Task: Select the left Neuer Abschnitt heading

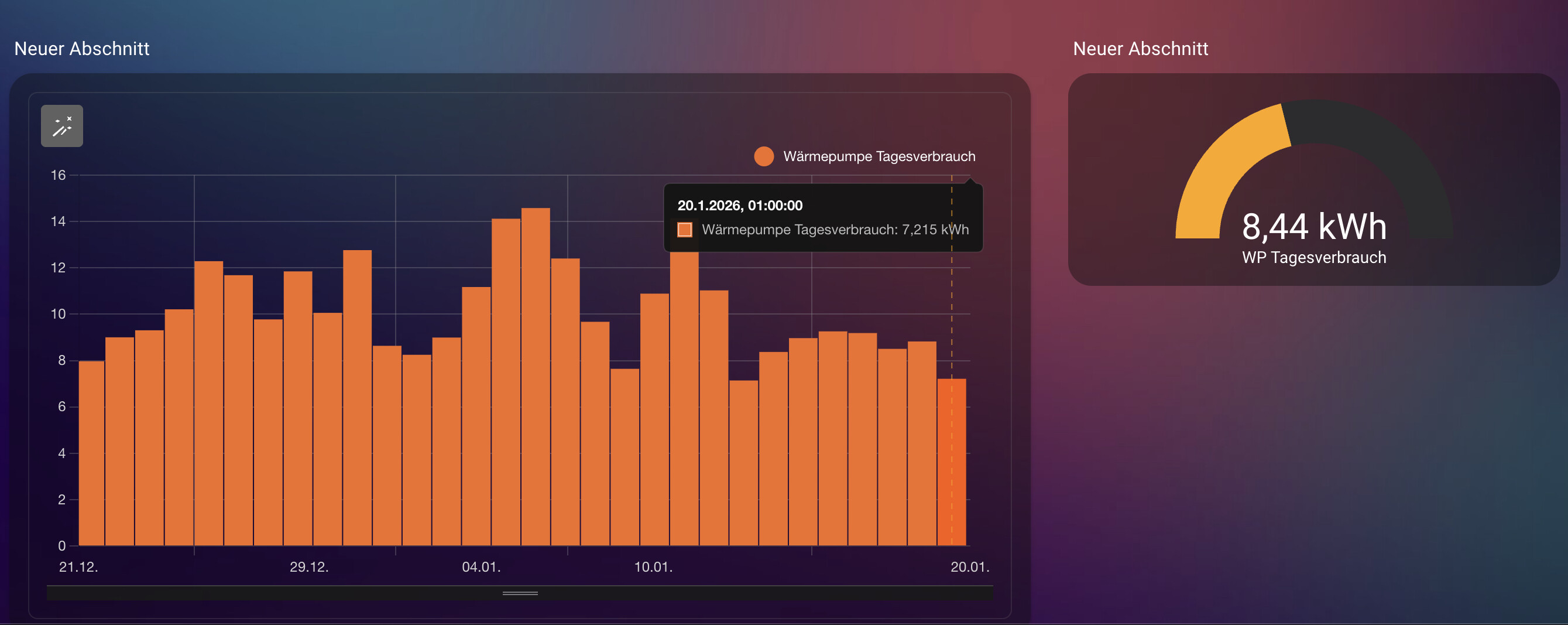Action: 81,49
